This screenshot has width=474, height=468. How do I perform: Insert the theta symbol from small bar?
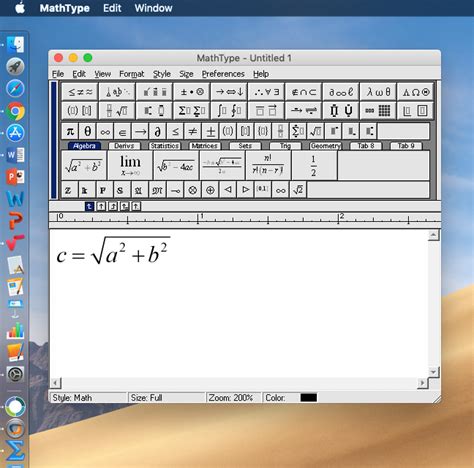(x=88, y=131)
